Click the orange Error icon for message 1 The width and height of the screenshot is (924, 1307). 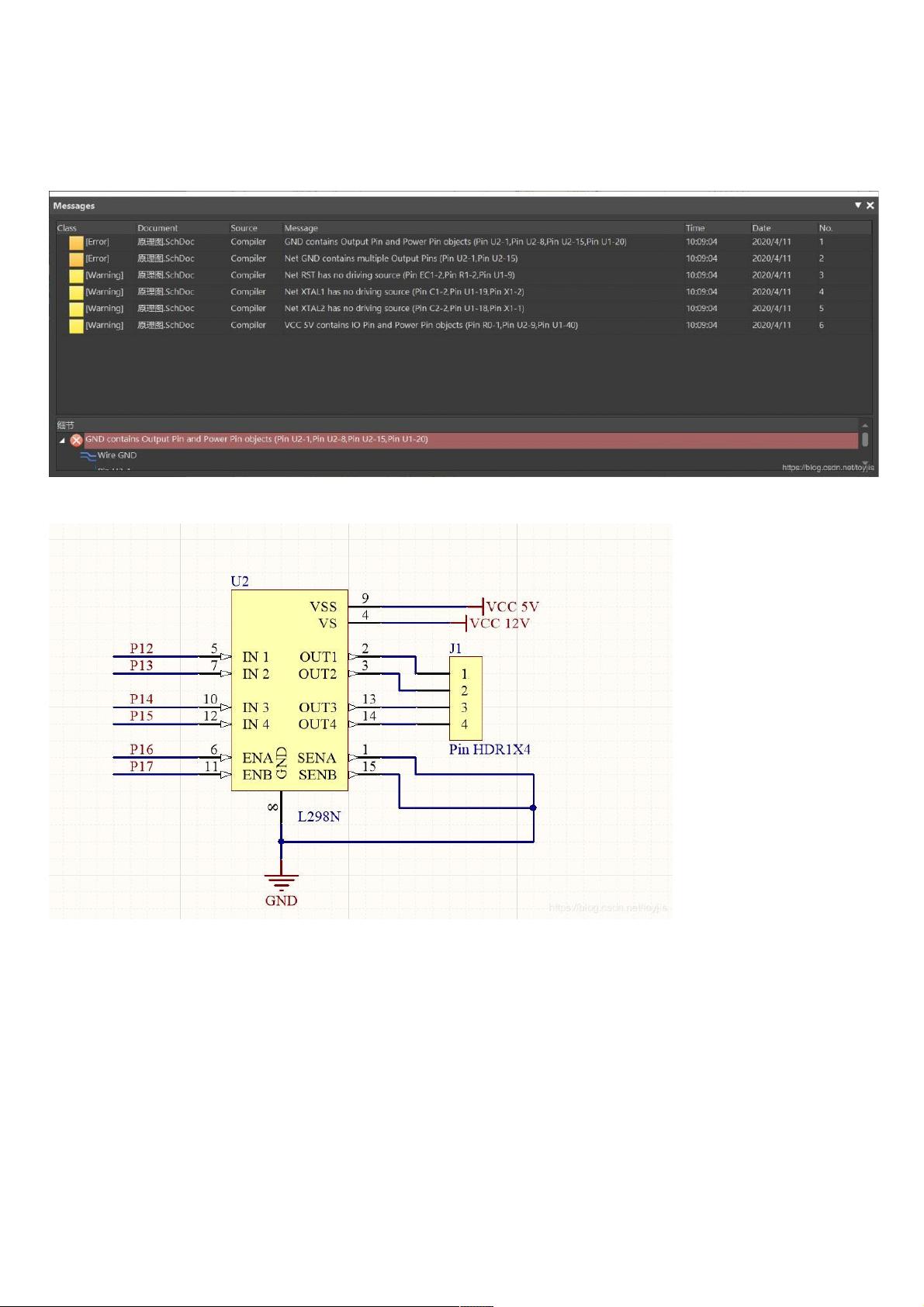tap(76, 242)
